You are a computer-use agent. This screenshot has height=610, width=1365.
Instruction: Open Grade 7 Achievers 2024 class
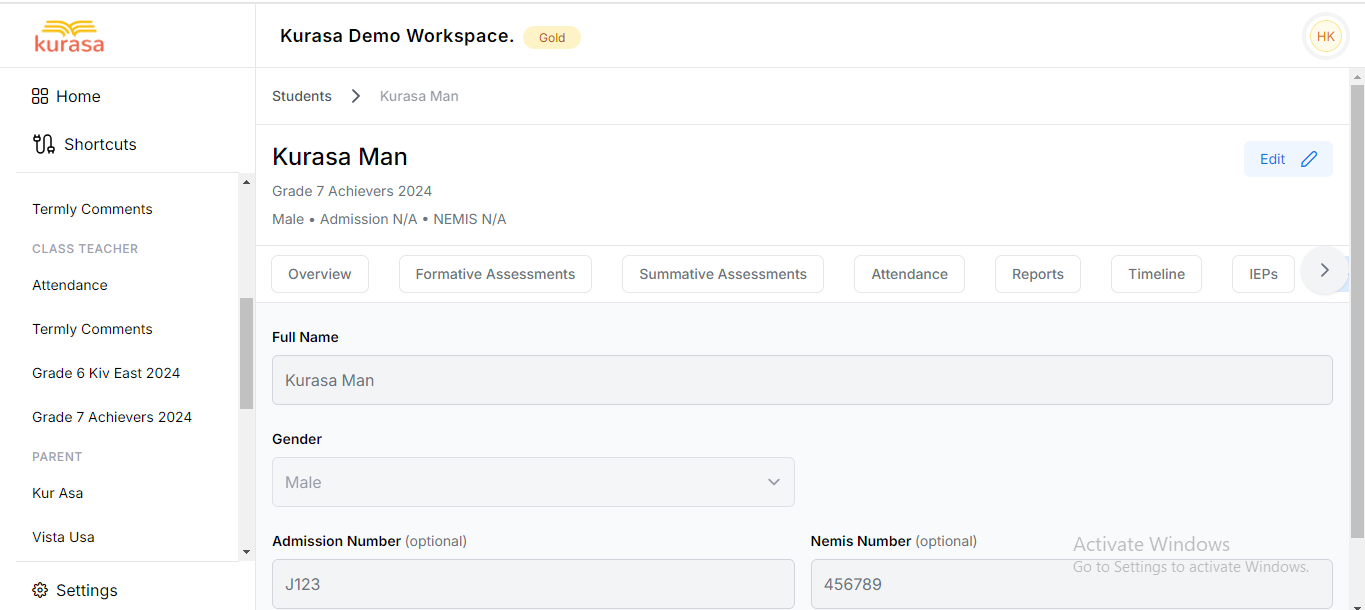coord(112,417)
